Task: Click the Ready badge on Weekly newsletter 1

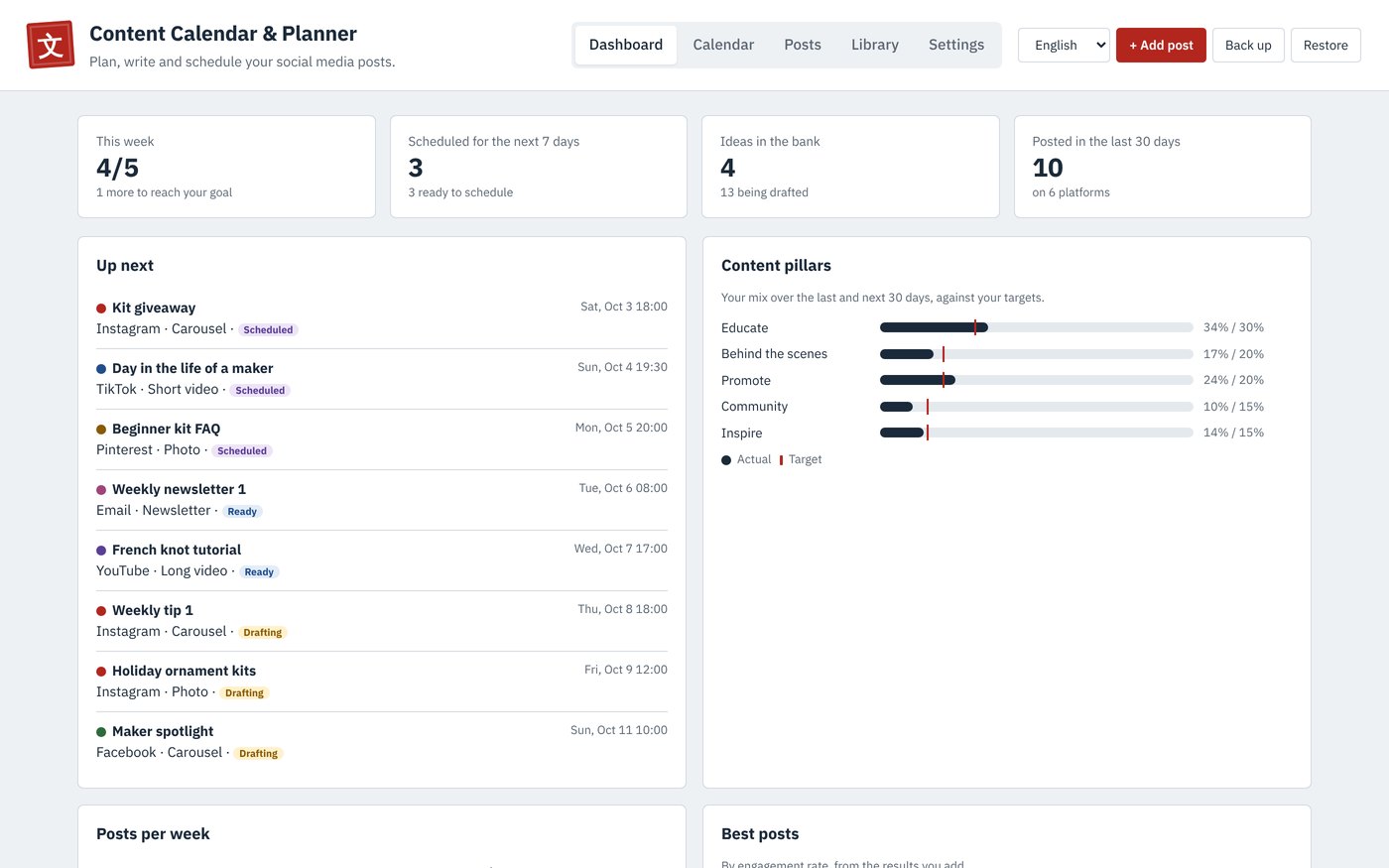Action: 242,512
